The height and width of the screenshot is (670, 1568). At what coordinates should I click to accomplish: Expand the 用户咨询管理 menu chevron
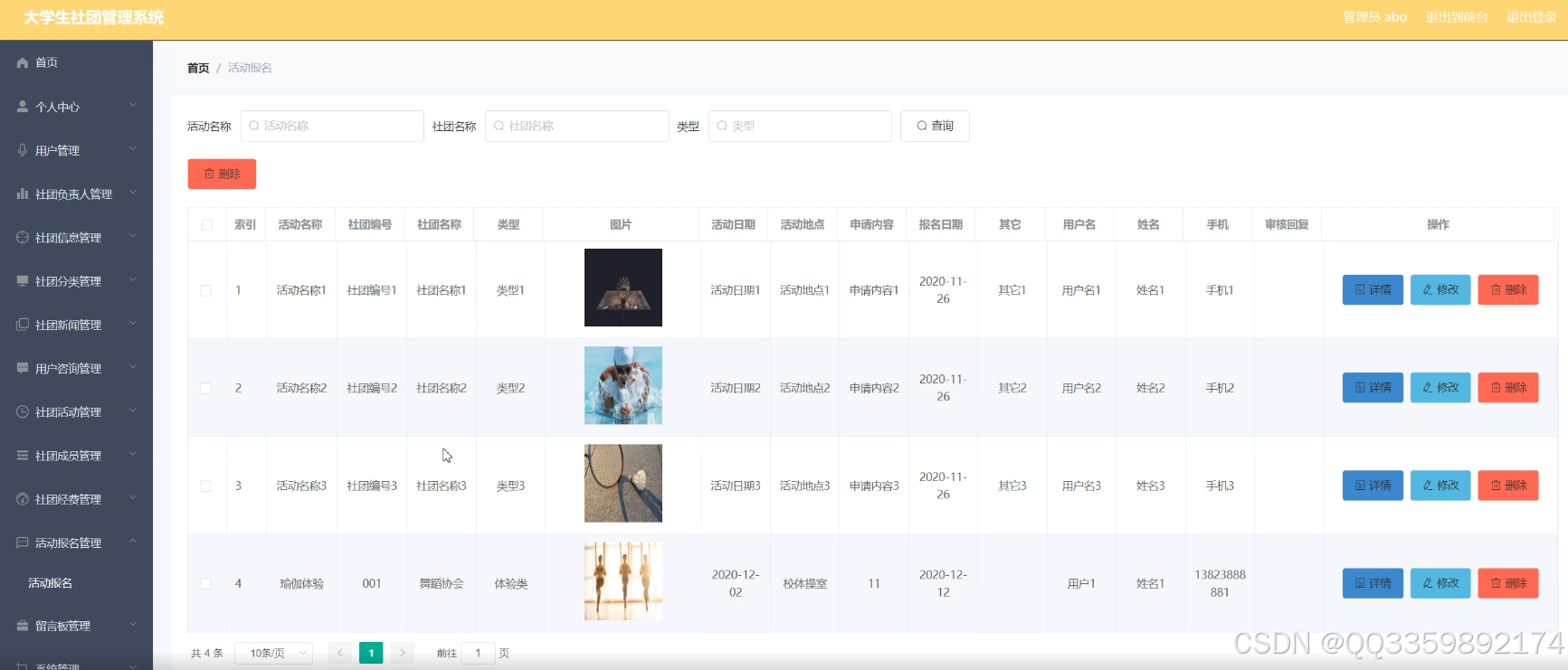[133, 367]
